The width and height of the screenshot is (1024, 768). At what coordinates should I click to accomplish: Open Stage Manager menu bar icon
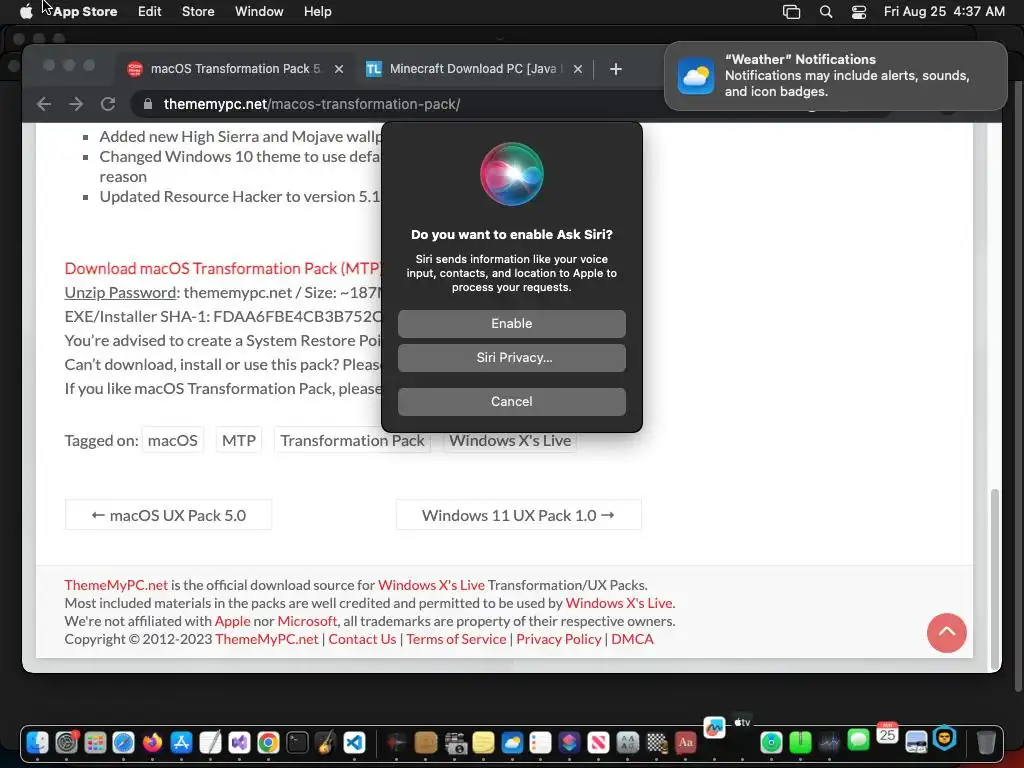pyautogui.click(x=792, y=11)
